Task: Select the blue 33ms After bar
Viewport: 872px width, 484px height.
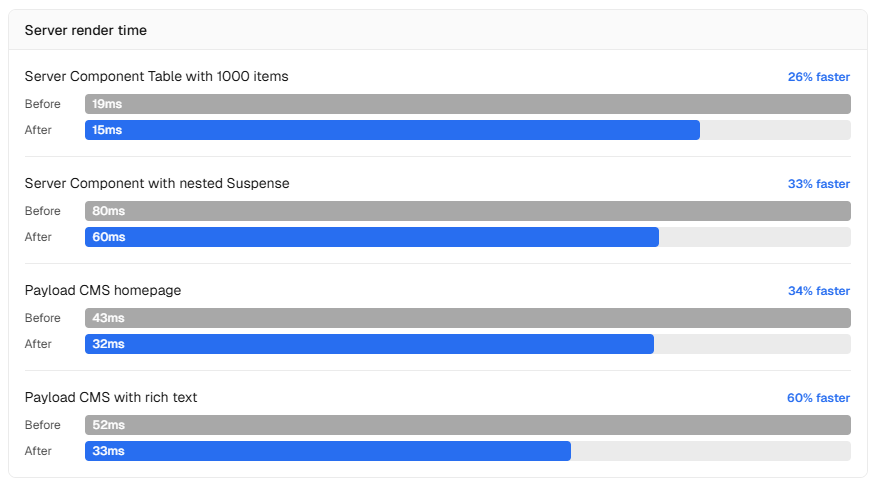Action: click(327, 451)
